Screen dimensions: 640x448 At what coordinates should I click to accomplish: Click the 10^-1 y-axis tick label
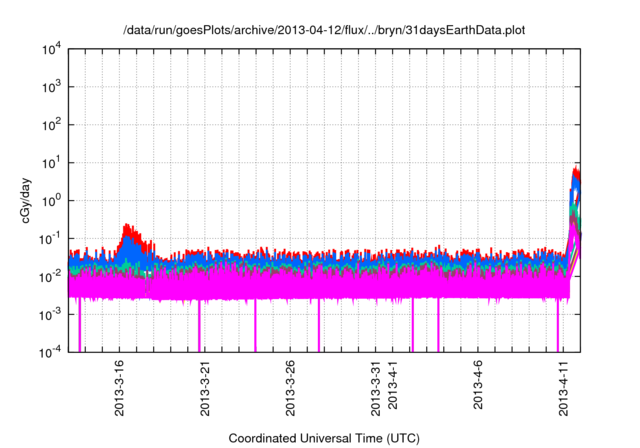[50, 239]
